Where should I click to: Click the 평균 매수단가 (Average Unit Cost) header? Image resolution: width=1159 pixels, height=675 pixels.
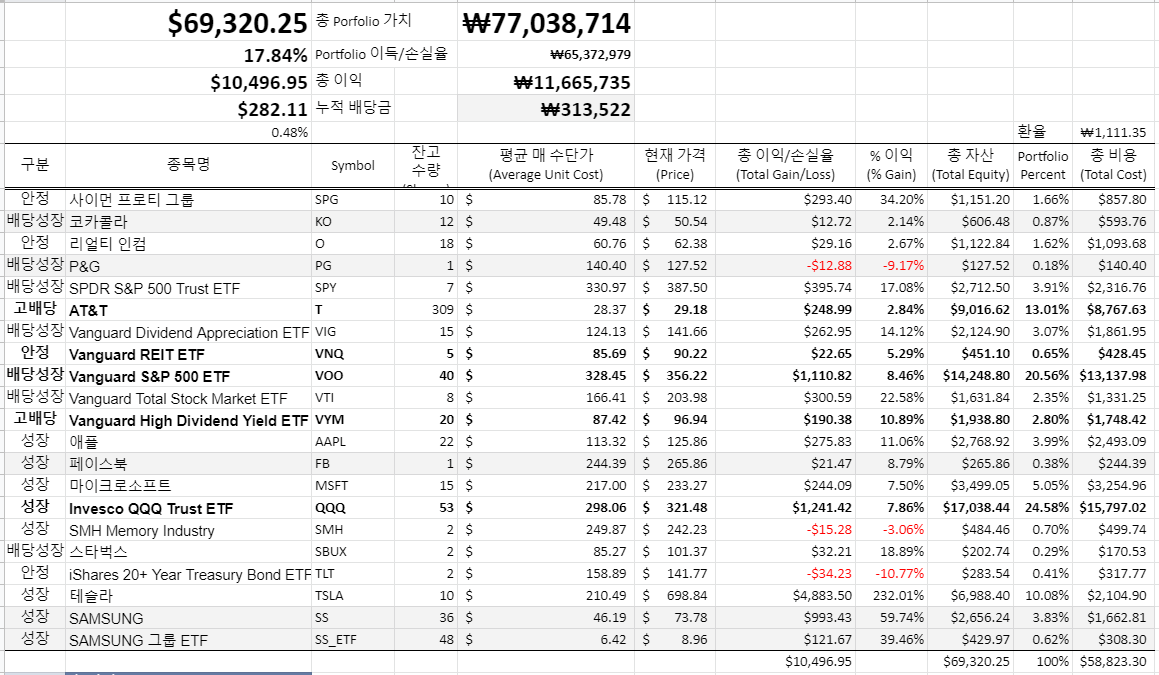tap(545, 165)
